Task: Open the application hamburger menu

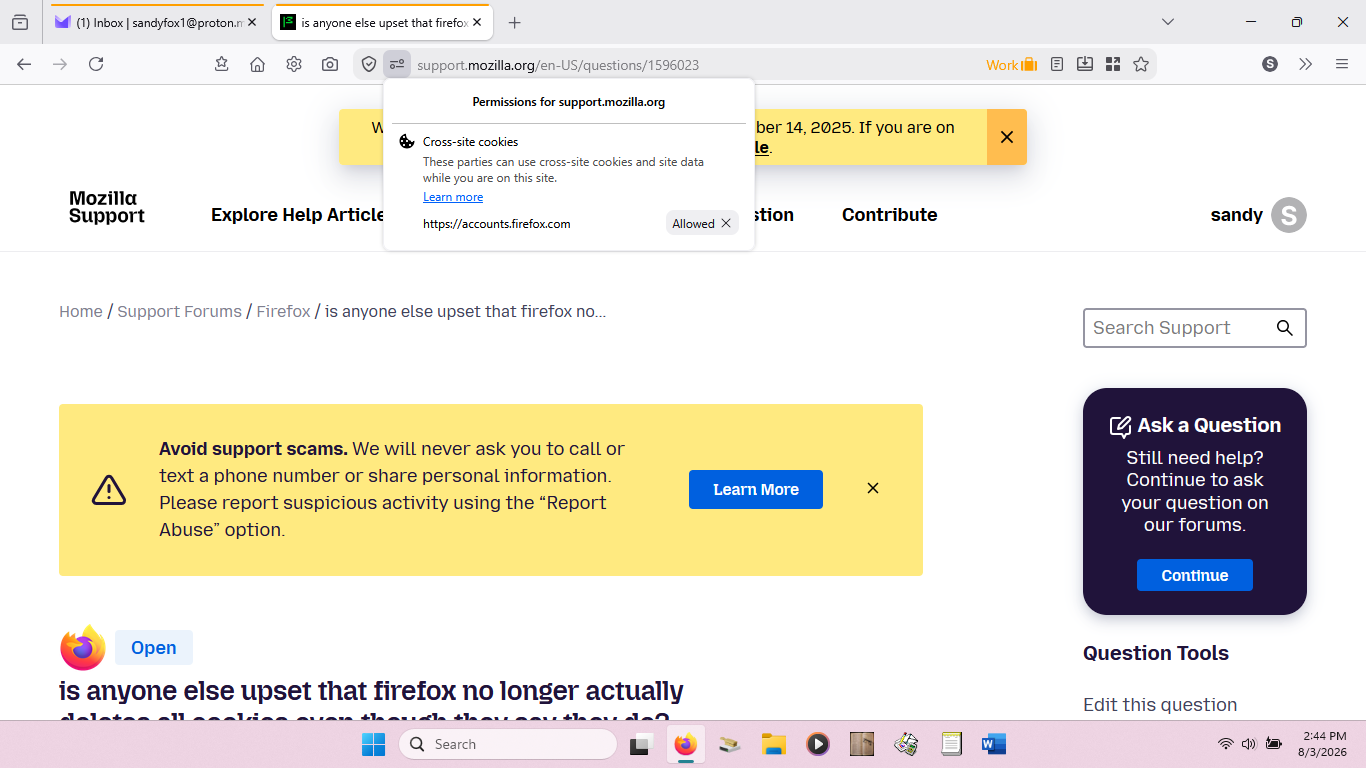Action: click(x=1342, y=64)
